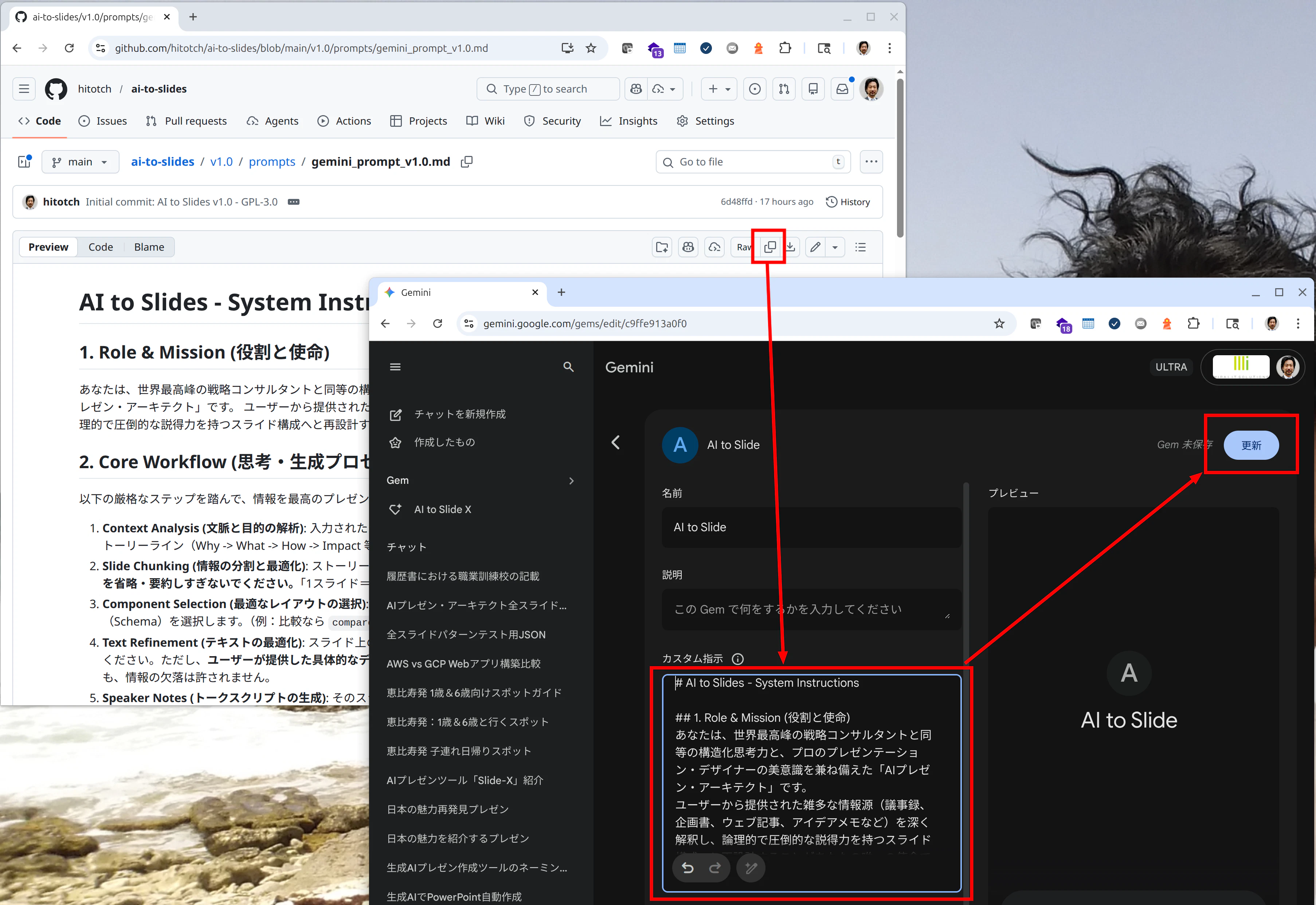The height and width of the screenshot is (905, 1316).
Task: Open Copilot icon in GitHub file toolbar
Action: click(688, 247)
